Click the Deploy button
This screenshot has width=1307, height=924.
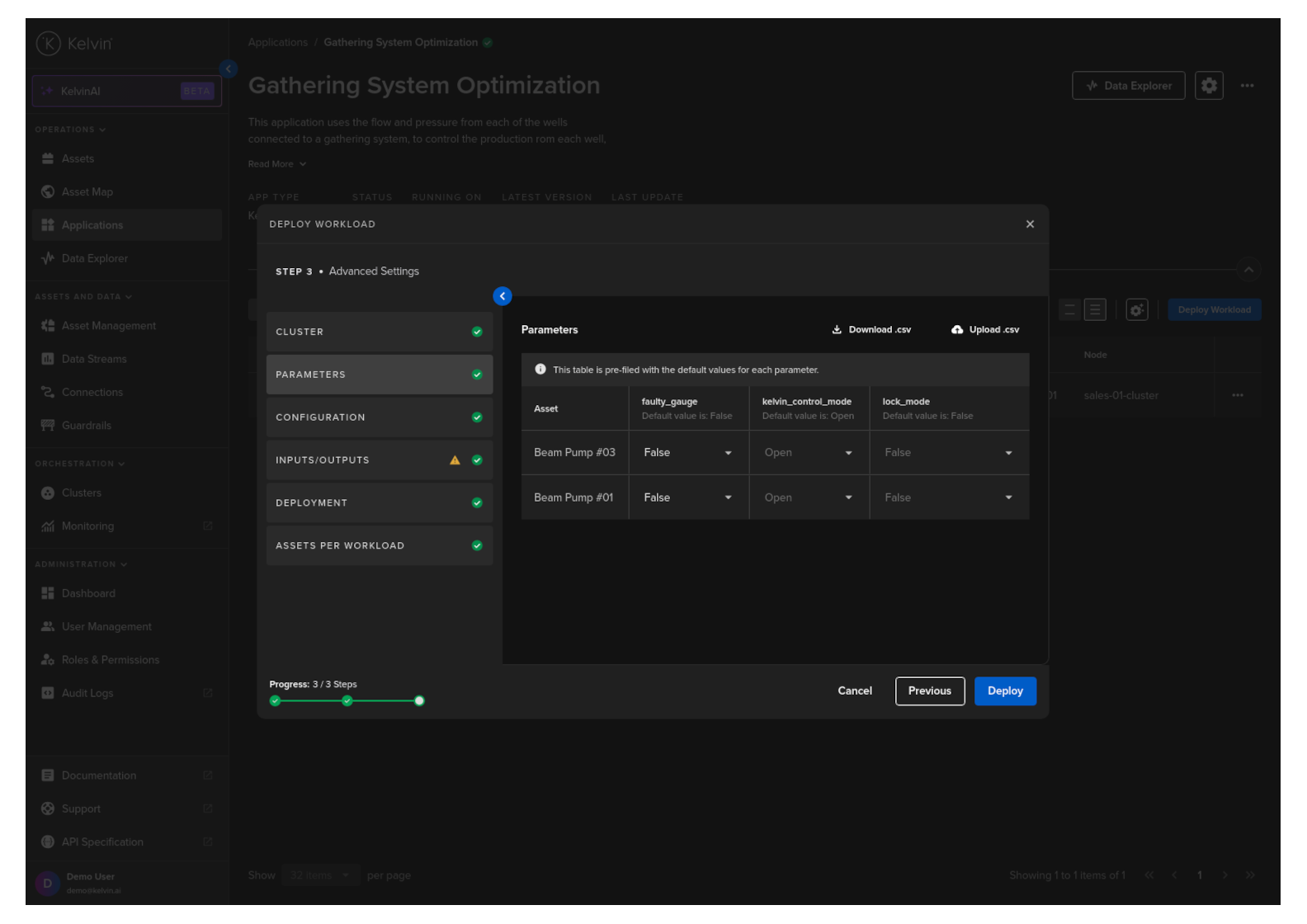[1004, 691]
